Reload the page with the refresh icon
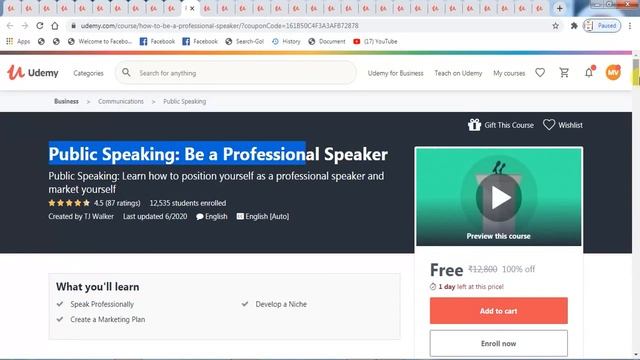 (x=40, y=26)
